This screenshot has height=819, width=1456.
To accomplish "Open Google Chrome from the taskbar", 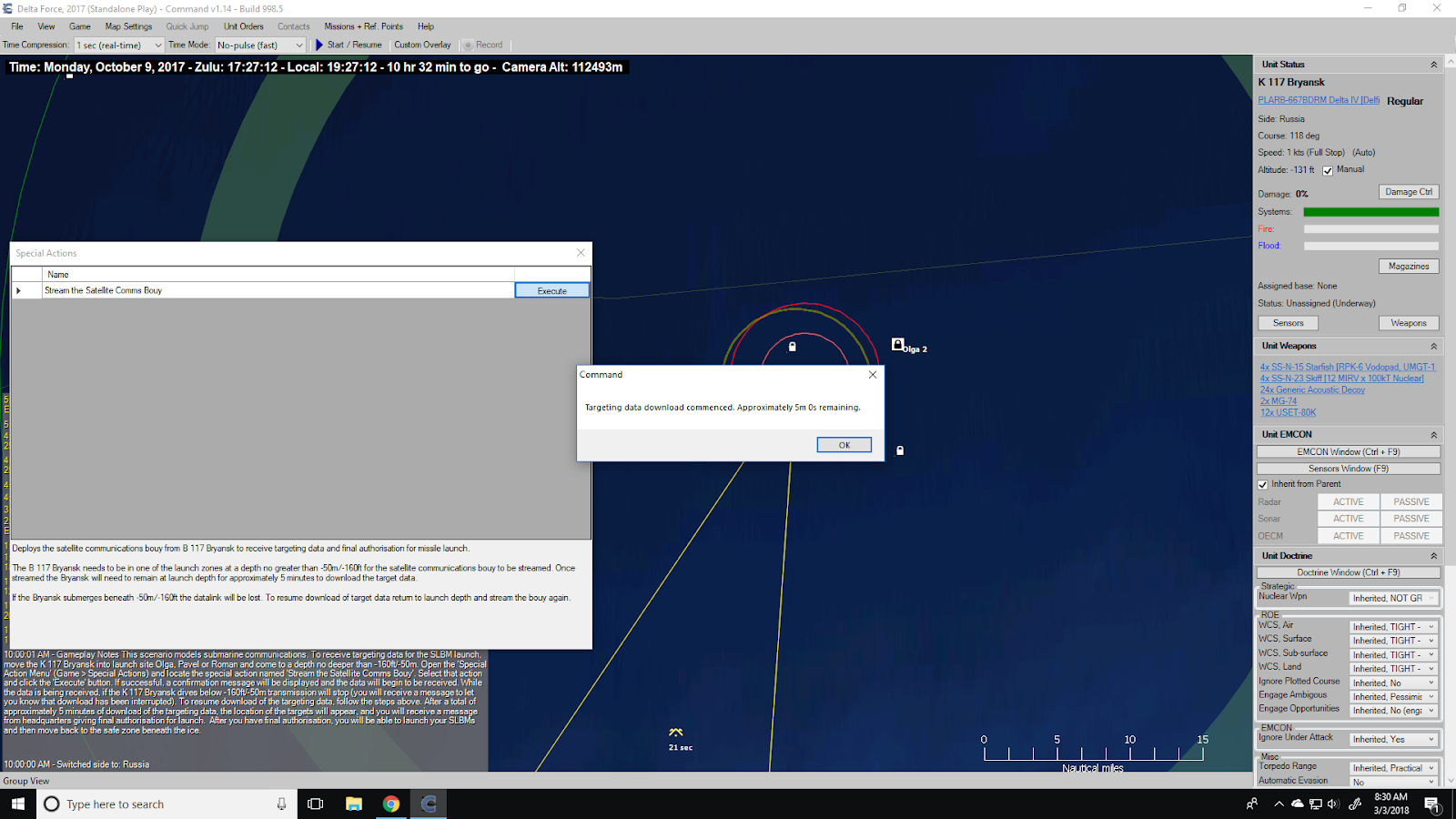I will pos(391,804).
